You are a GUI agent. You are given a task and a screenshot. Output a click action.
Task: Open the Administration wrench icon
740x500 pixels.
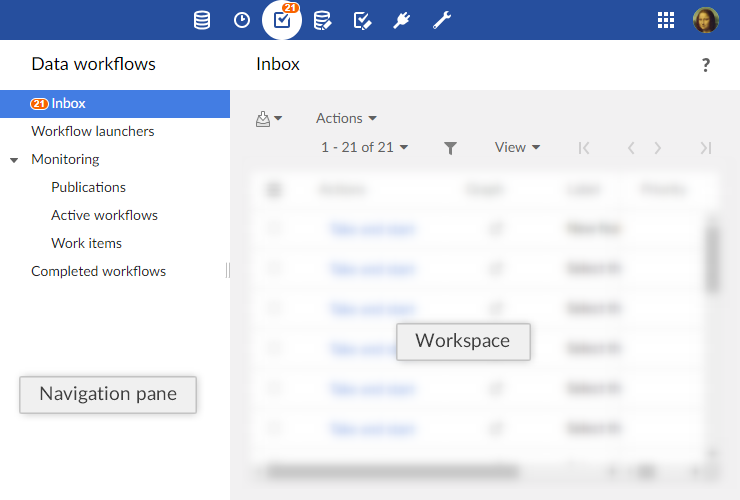coord(442,20)
